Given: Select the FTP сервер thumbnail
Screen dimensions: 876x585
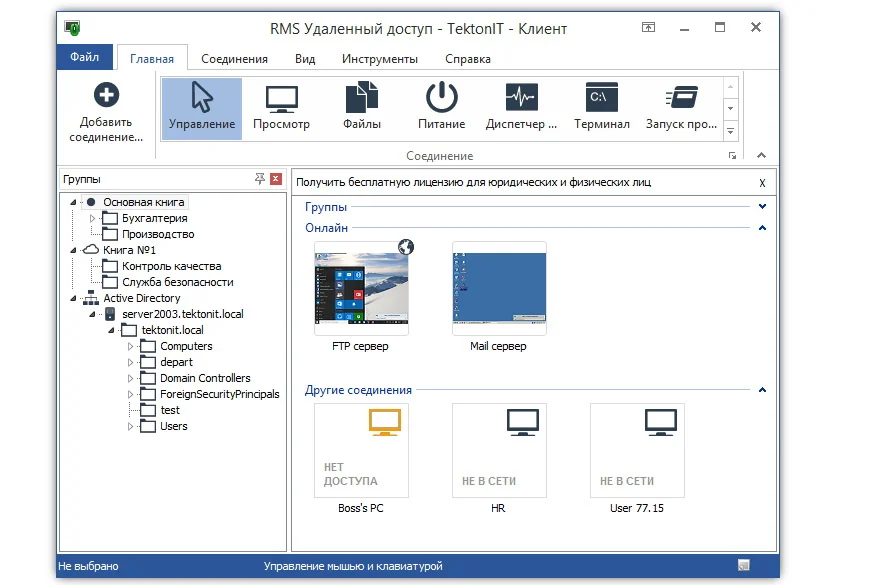Looking at the screenshot, I should (x=361, y=288).
